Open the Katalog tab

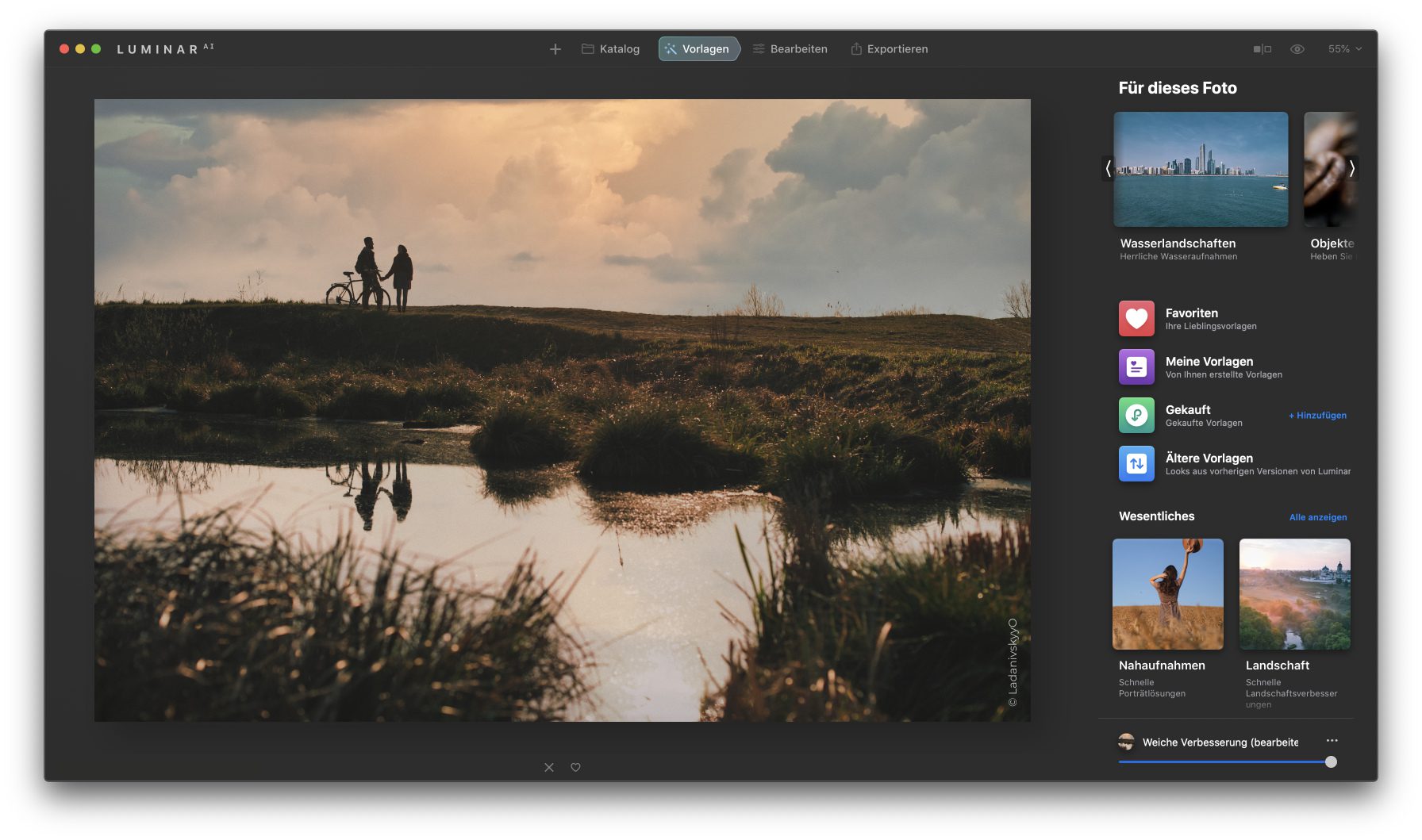(x=610, y=49)
